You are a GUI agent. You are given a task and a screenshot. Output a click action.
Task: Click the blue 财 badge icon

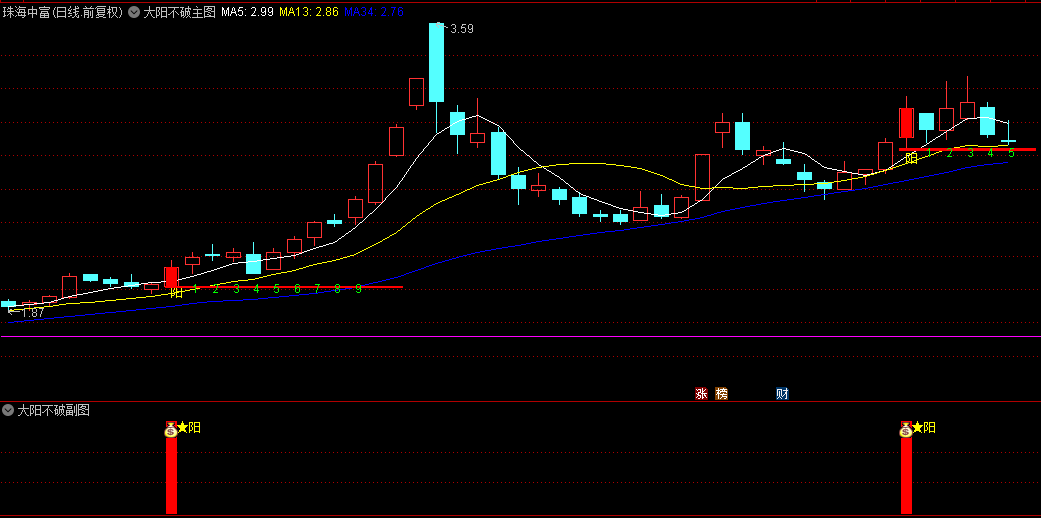pos(782,394)
